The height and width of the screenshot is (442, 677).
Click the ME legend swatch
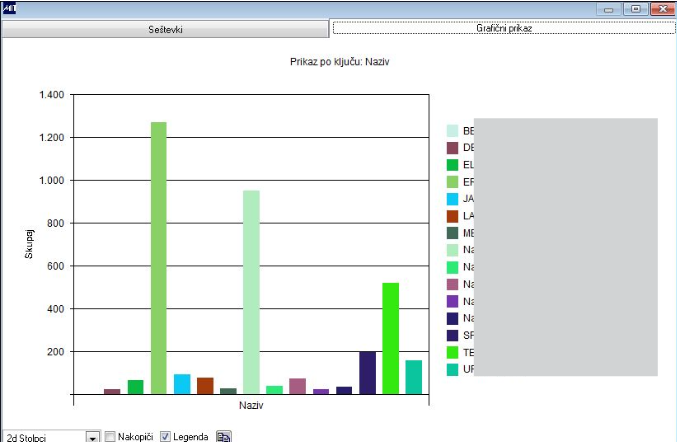click(x=452, y=233)
